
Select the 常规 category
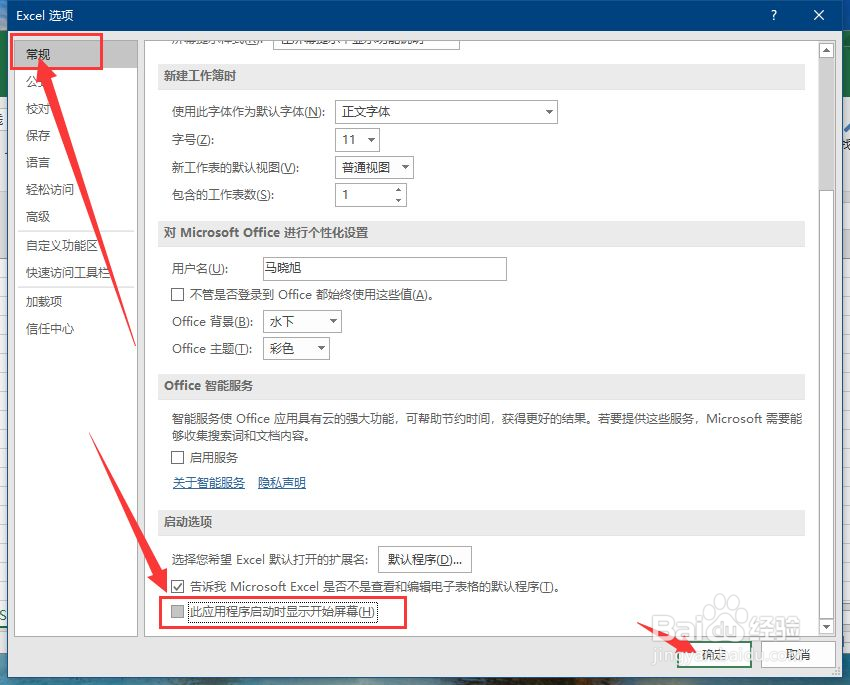tap(76, 54)
